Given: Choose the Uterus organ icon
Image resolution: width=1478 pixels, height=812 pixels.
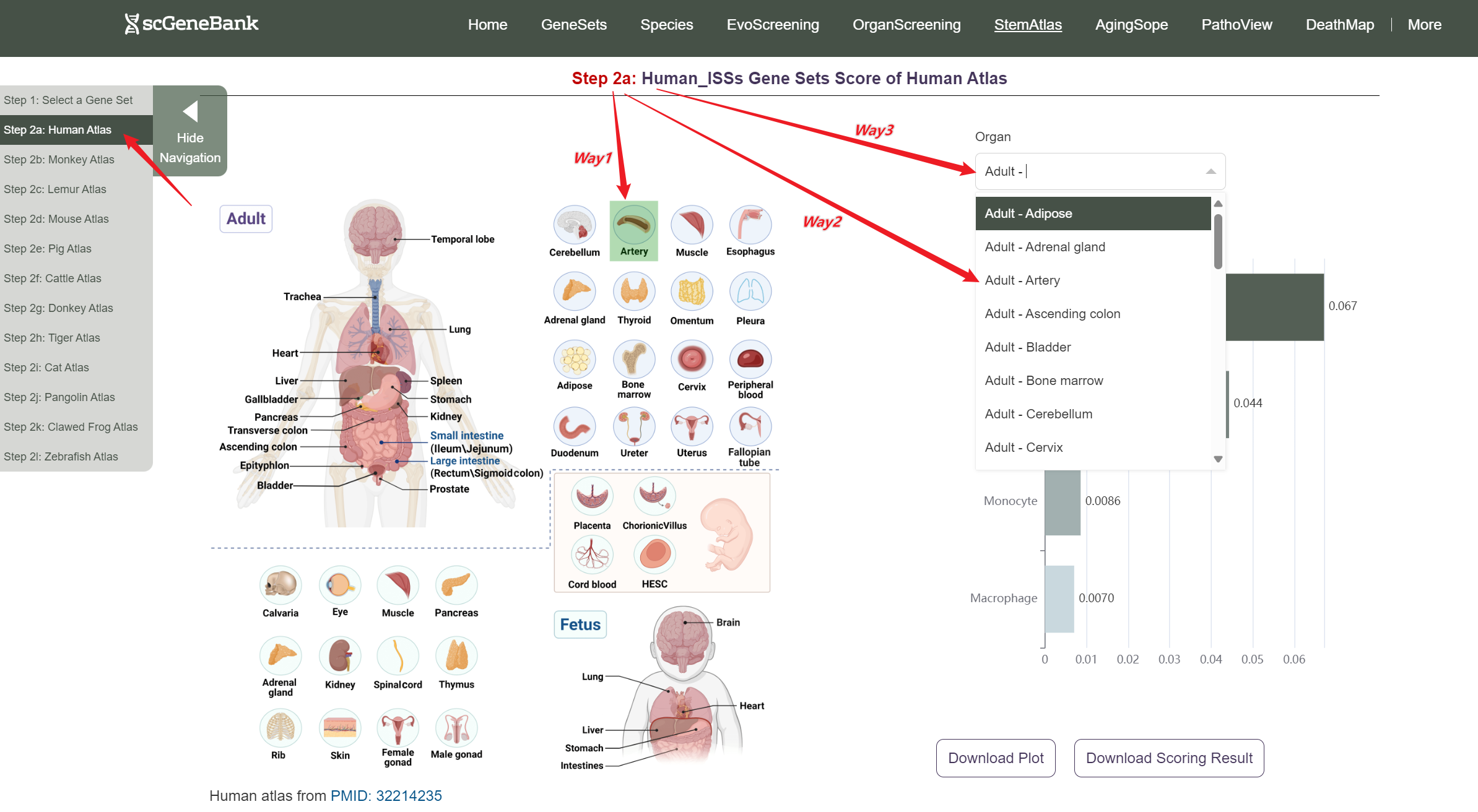Looking at the screenshot, I should click(x=692, y=427).
